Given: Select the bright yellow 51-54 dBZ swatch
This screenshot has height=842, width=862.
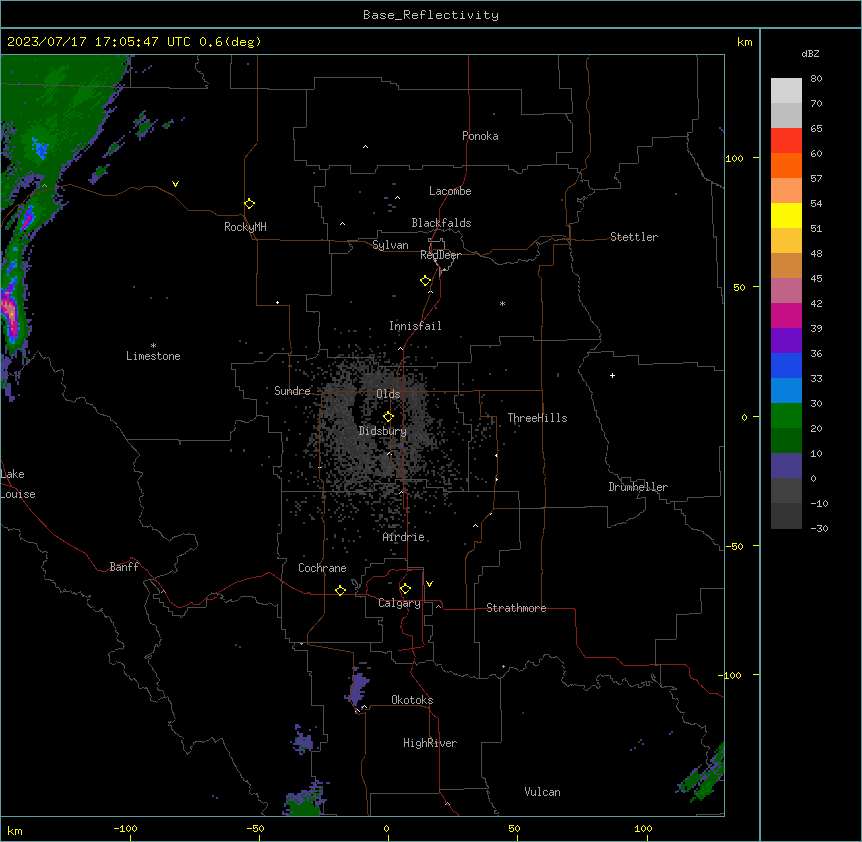Looking at the screenshot, I should pos(786,215).
